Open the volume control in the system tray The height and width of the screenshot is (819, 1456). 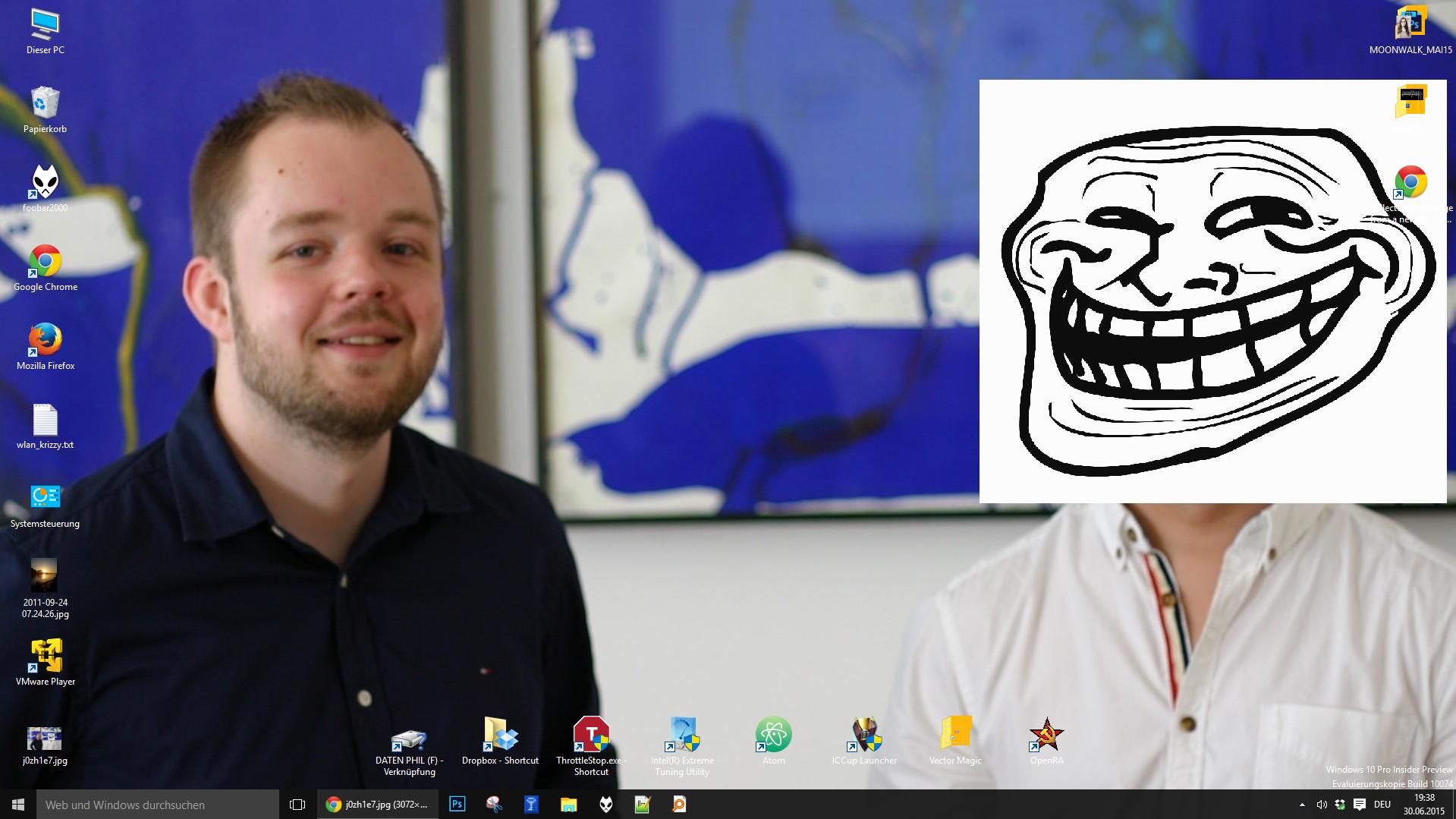click(x=1322, y=805)
